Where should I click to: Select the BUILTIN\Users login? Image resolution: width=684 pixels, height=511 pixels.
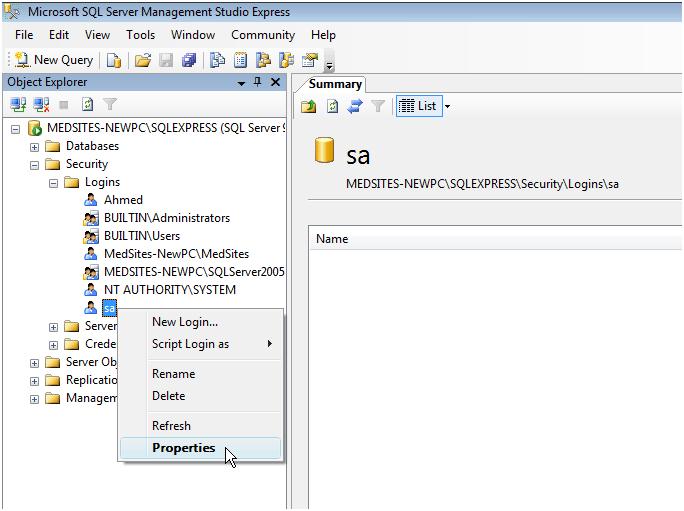[142, 236]
